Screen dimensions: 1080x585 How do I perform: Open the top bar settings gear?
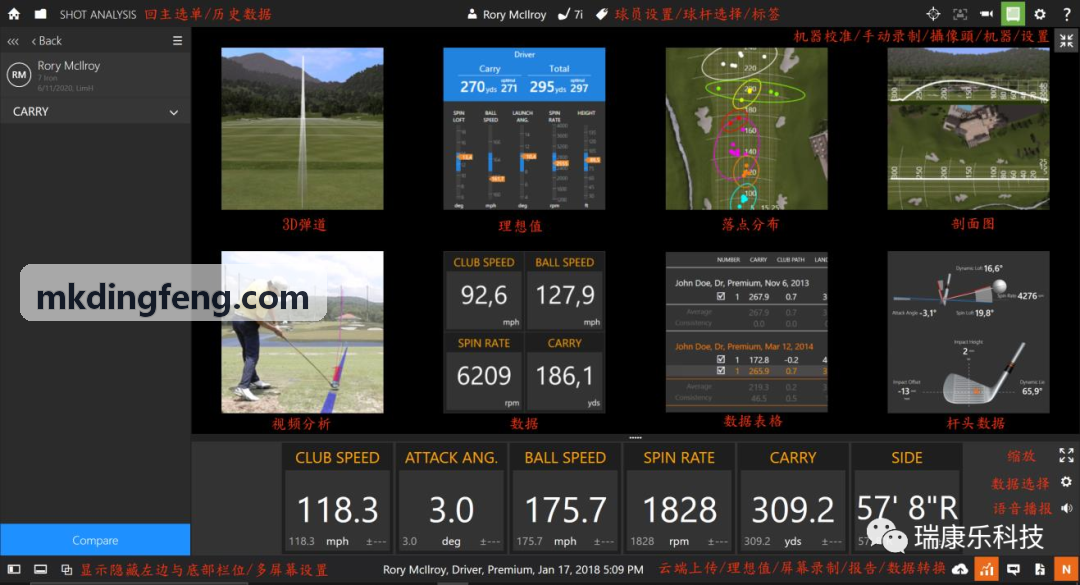(x=1040, y=14)
